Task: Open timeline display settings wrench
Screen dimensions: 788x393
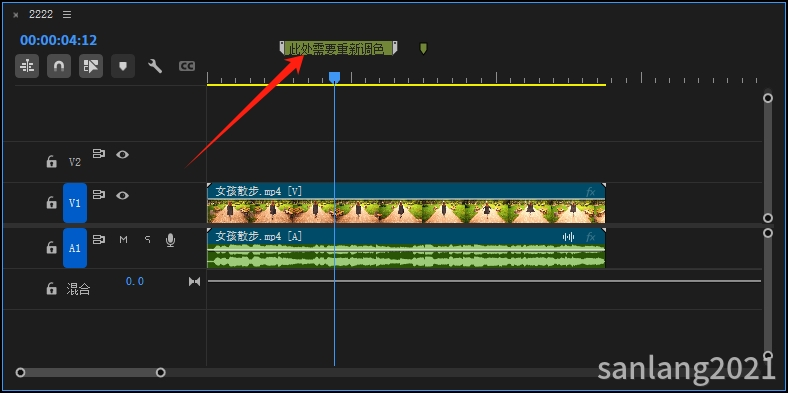Action: 155,66
